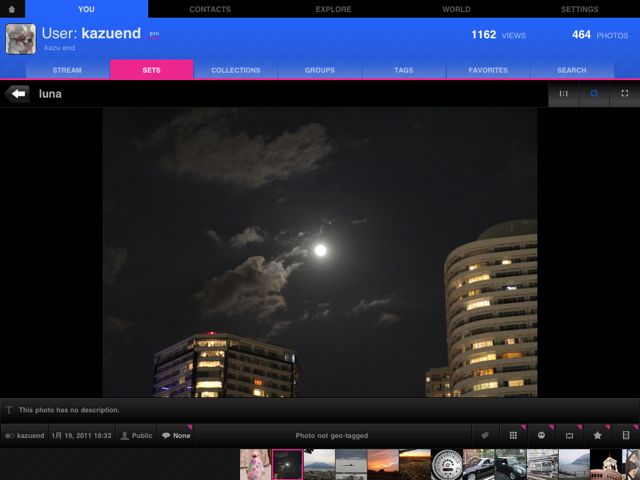This screenshot has height=480, width=640.
Task: Tap the home icon in top bar
Action: click(12, 9)
